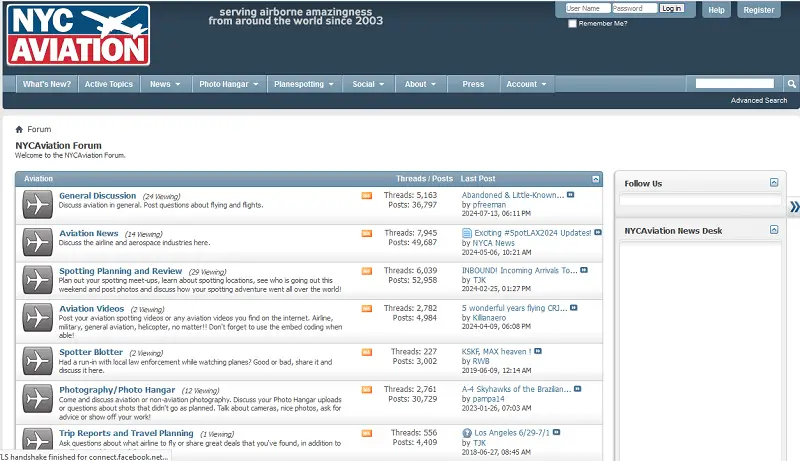Click RSS feed icon for Aviation Videos

[x=367, y=309]
